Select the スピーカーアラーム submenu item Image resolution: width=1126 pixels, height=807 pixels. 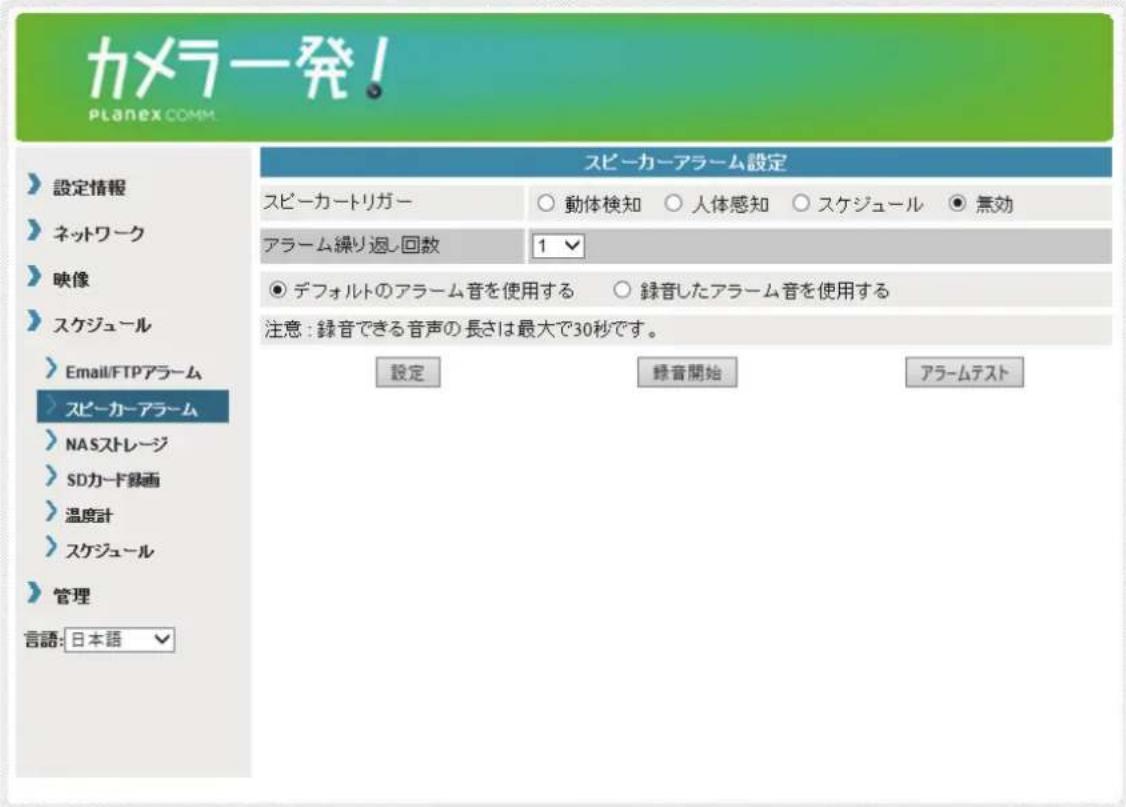133,407
